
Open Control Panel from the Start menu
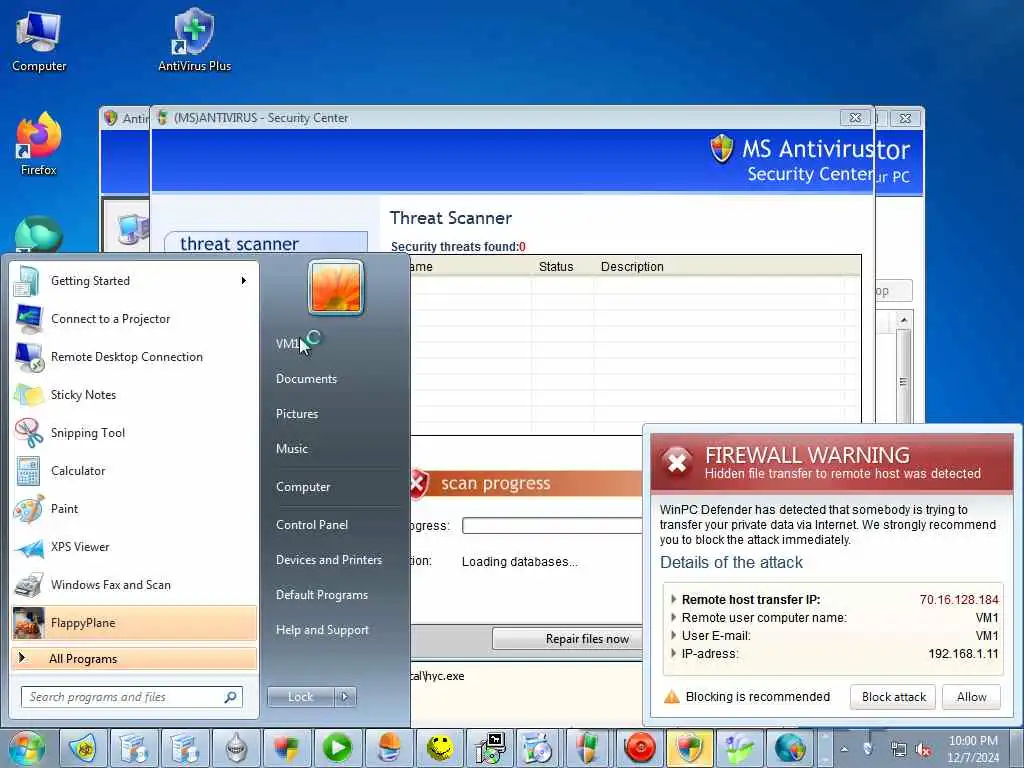pyautogui.click(x=312, y=524)
